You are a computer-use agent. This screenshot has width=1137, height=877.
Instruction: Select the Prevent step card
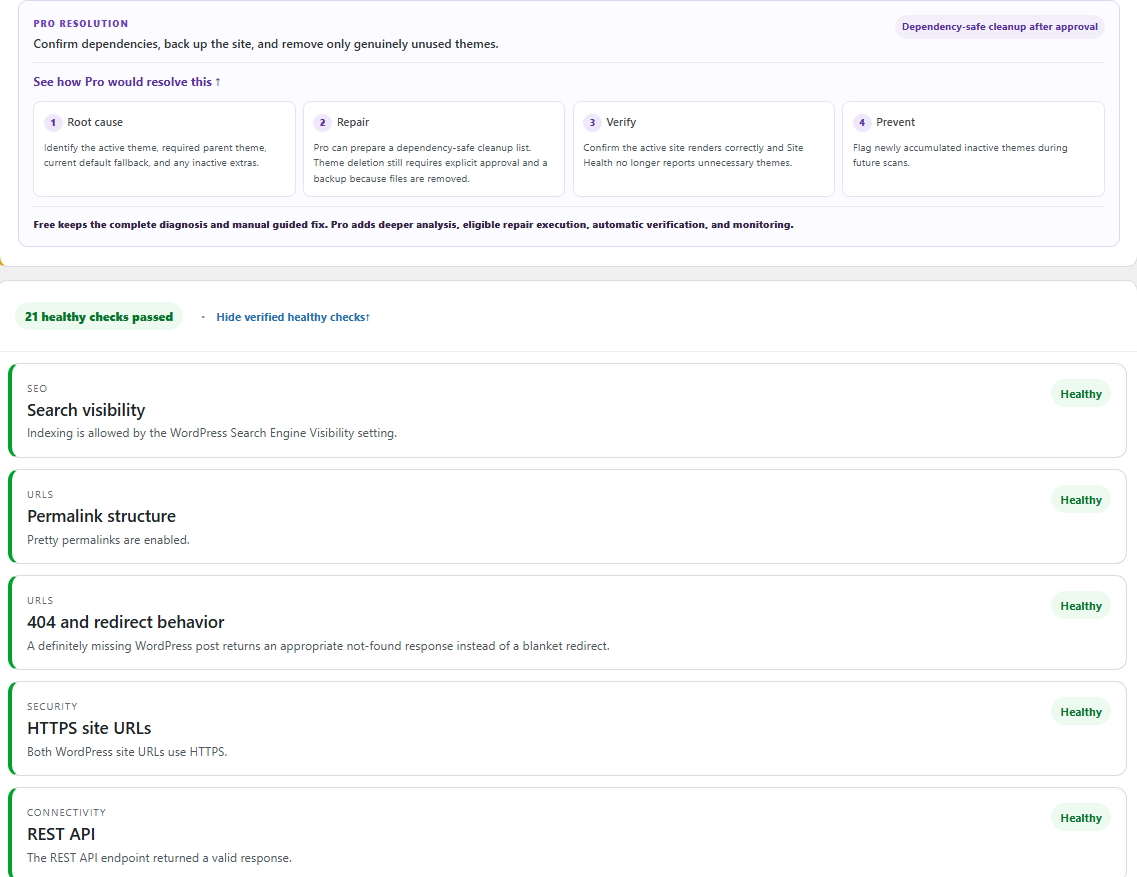click(x=973, y=149)
